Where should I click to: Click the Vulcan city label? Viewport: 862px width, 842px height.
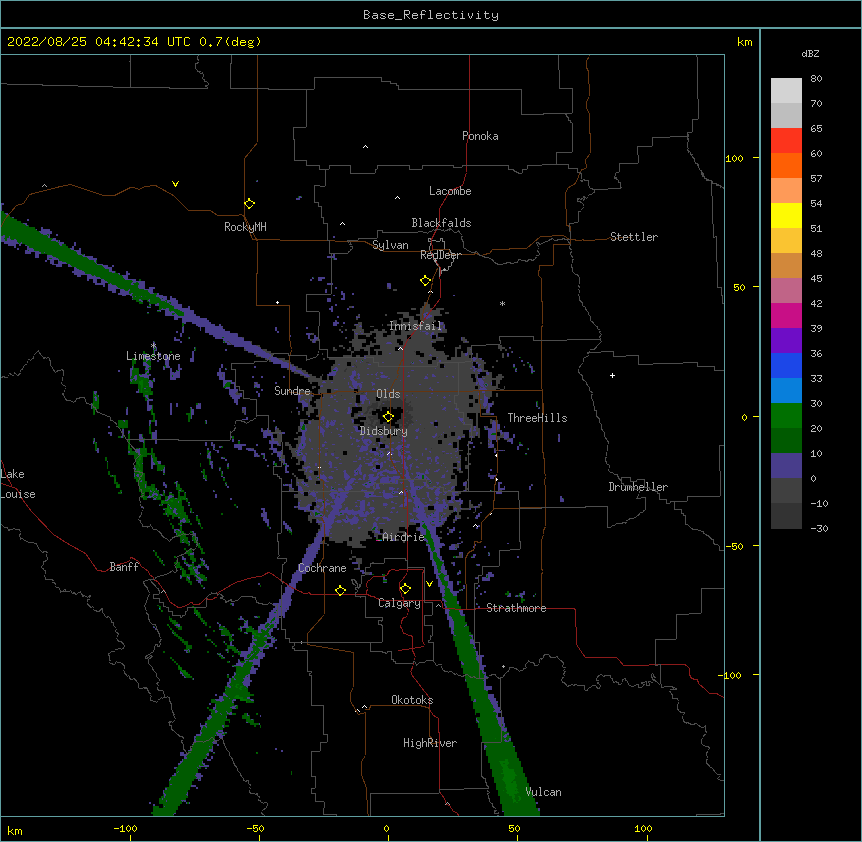[543, 792]
